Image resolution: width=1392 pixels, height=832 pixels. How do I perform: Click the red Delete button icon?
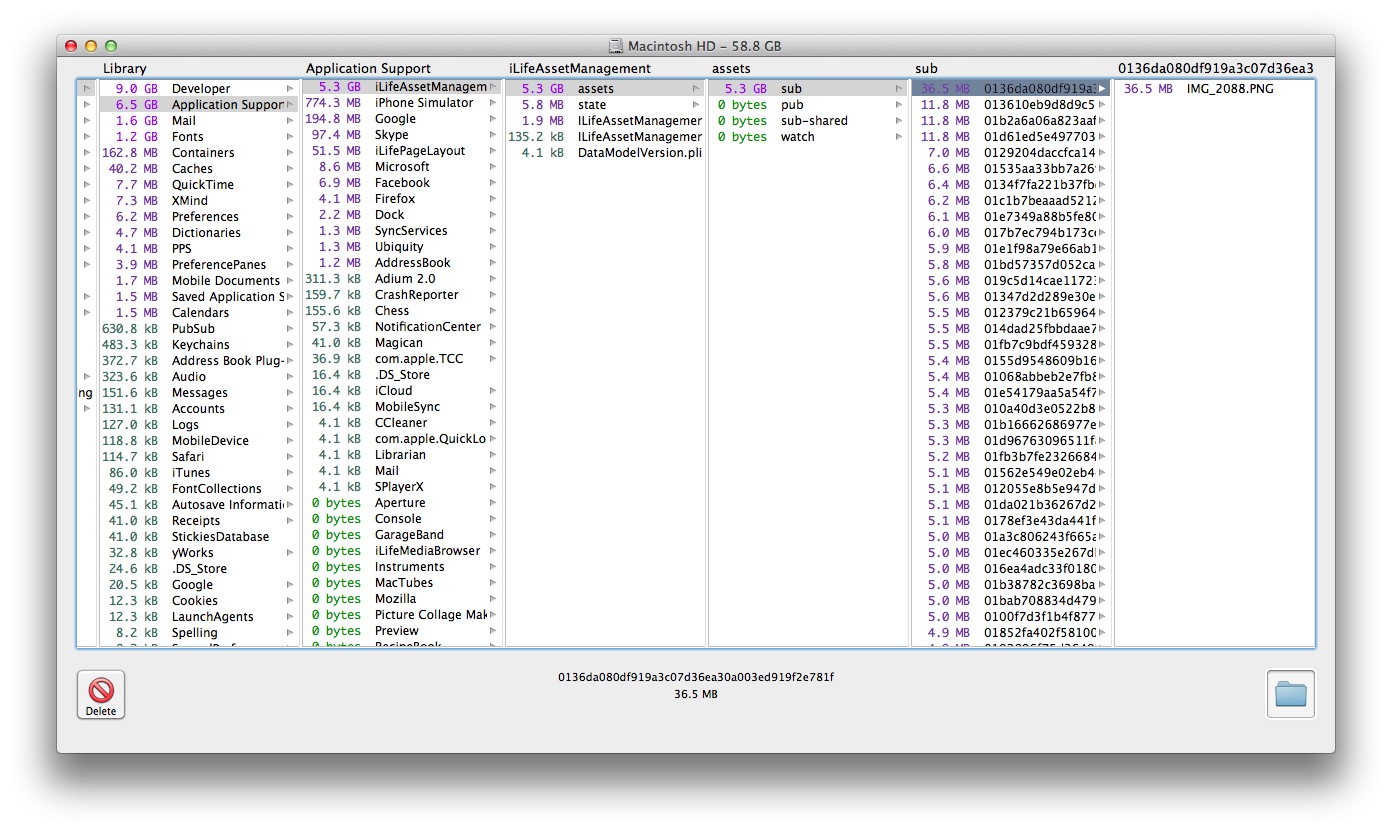[101, 690]
